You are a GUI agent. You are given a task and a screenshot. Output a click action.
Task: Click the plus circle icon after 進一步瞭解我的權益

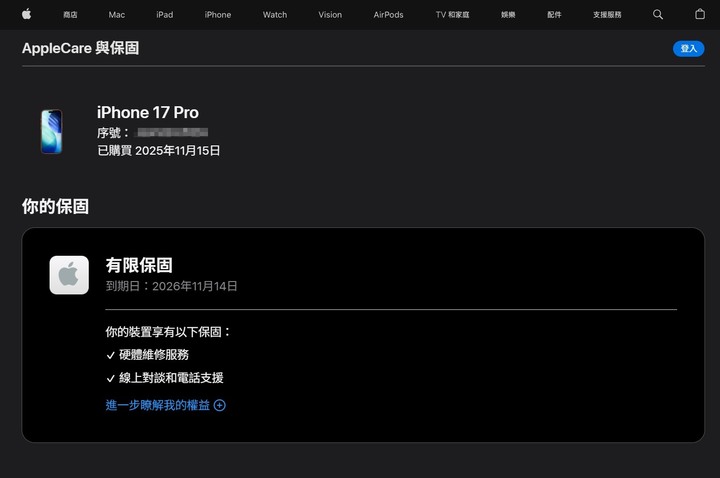pyautogui.click(x=220, y=405)
